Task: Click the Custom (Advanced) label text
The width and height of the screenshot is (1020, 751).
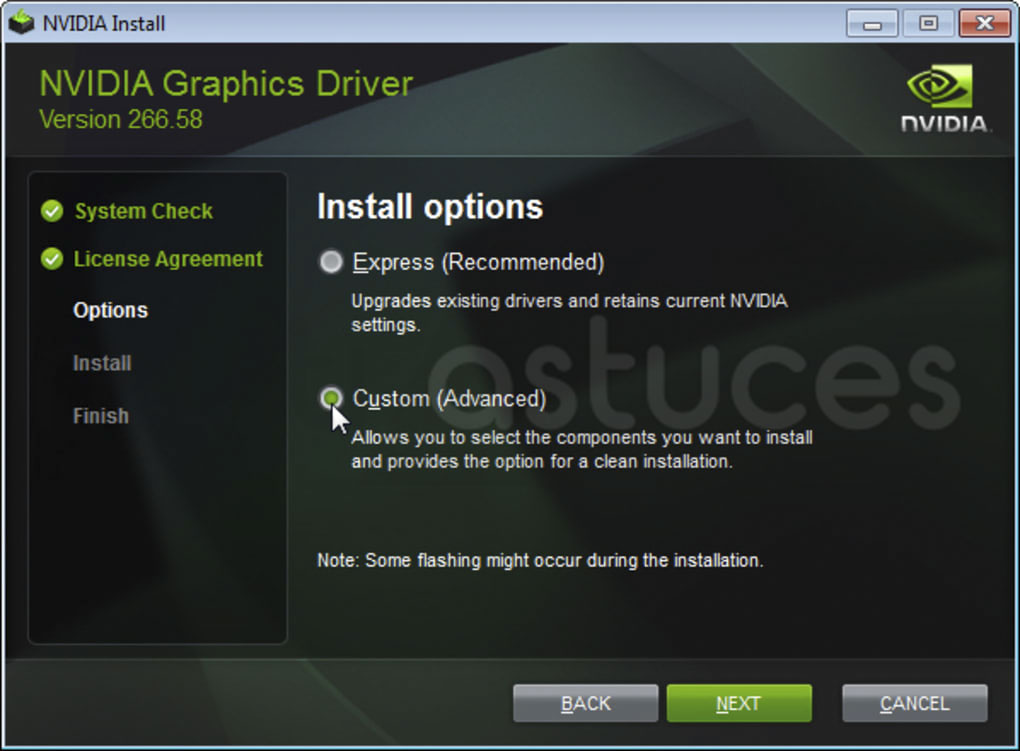Action: pos(449,399)
